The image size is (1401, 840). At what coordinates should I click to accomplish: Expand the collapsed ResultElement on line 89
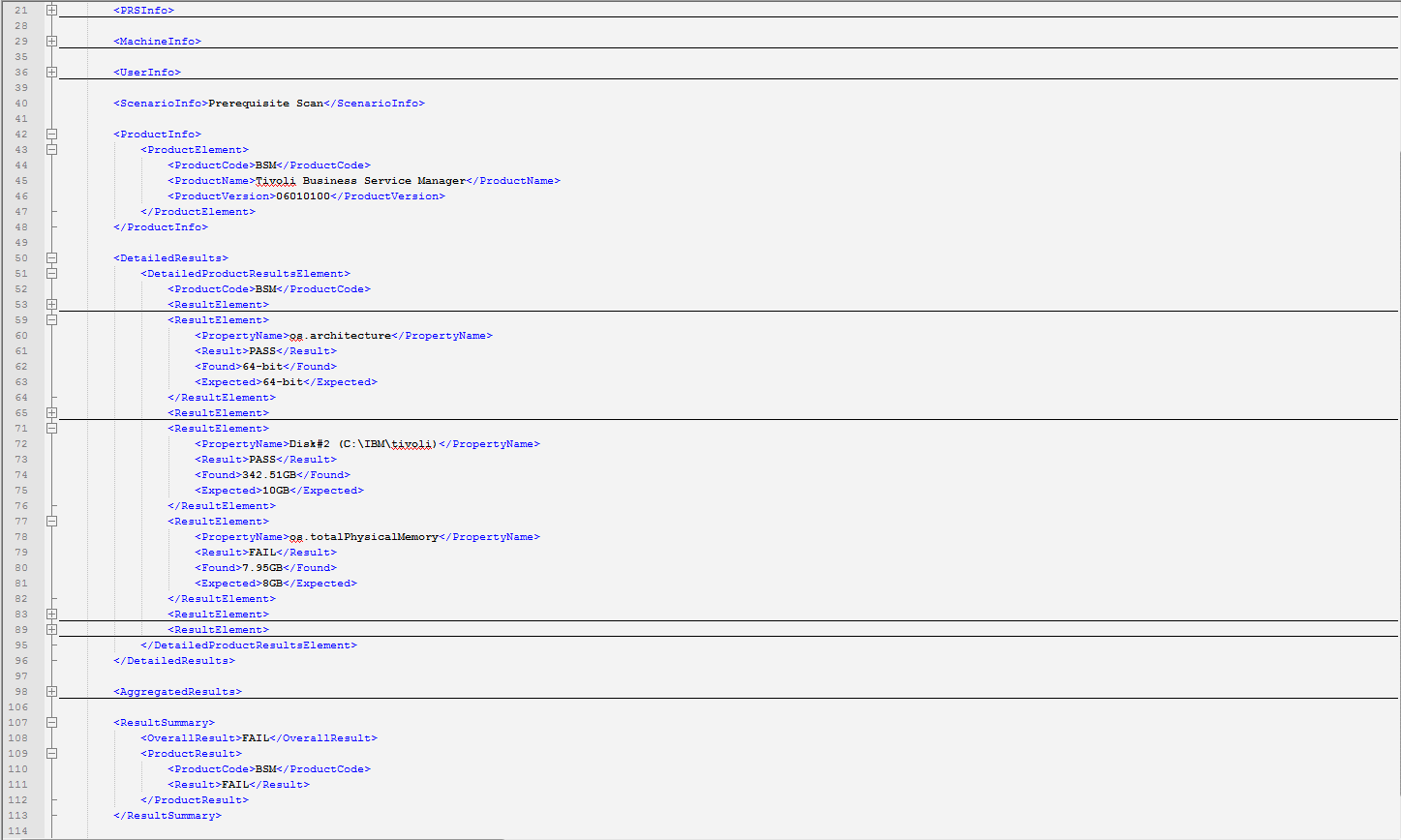point(51,629)
